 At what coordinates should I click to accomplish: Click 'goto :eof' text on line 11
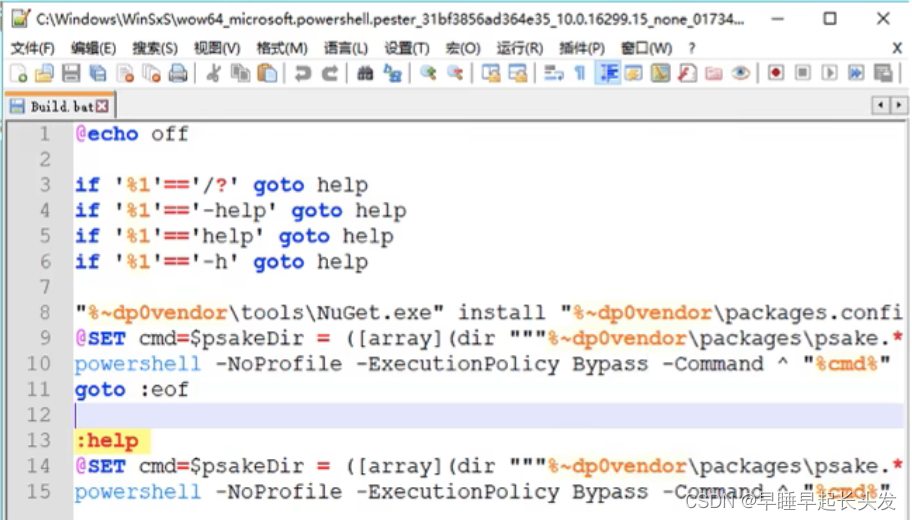pos(132,389)
